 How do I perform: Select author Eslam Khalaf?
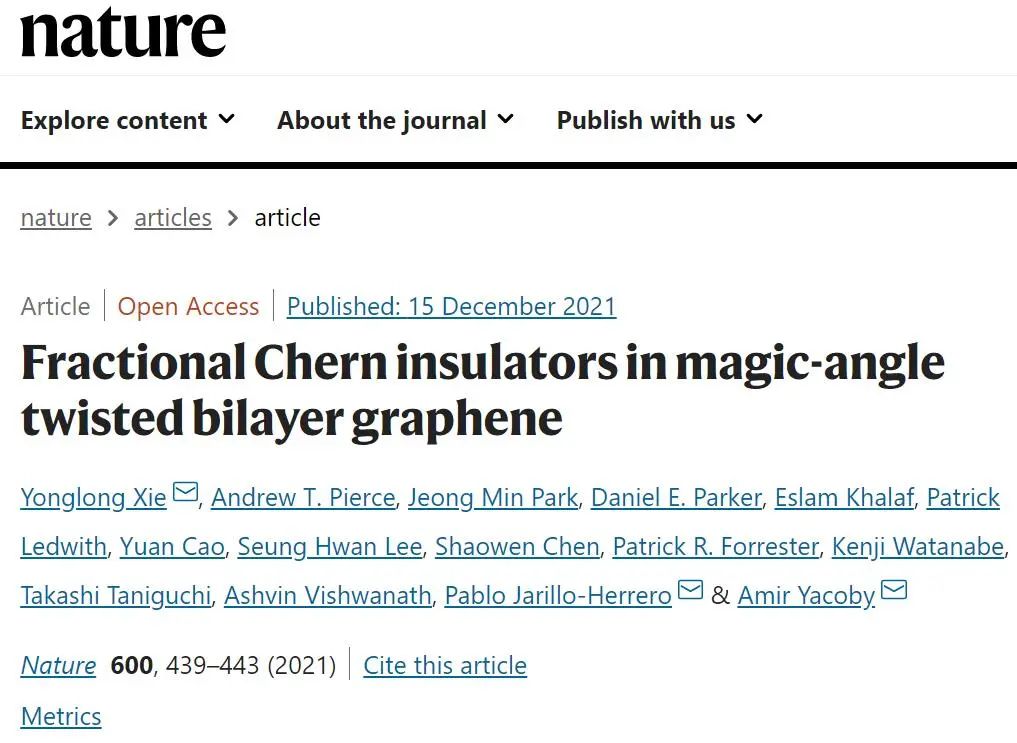(844, 497)
